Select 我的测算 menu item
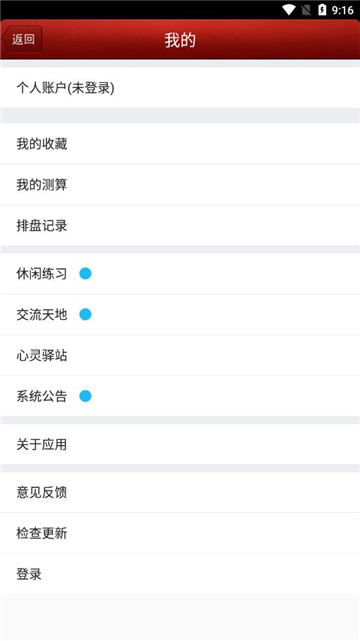The height and width of the screenshot is (641, 360). (180, 185)
